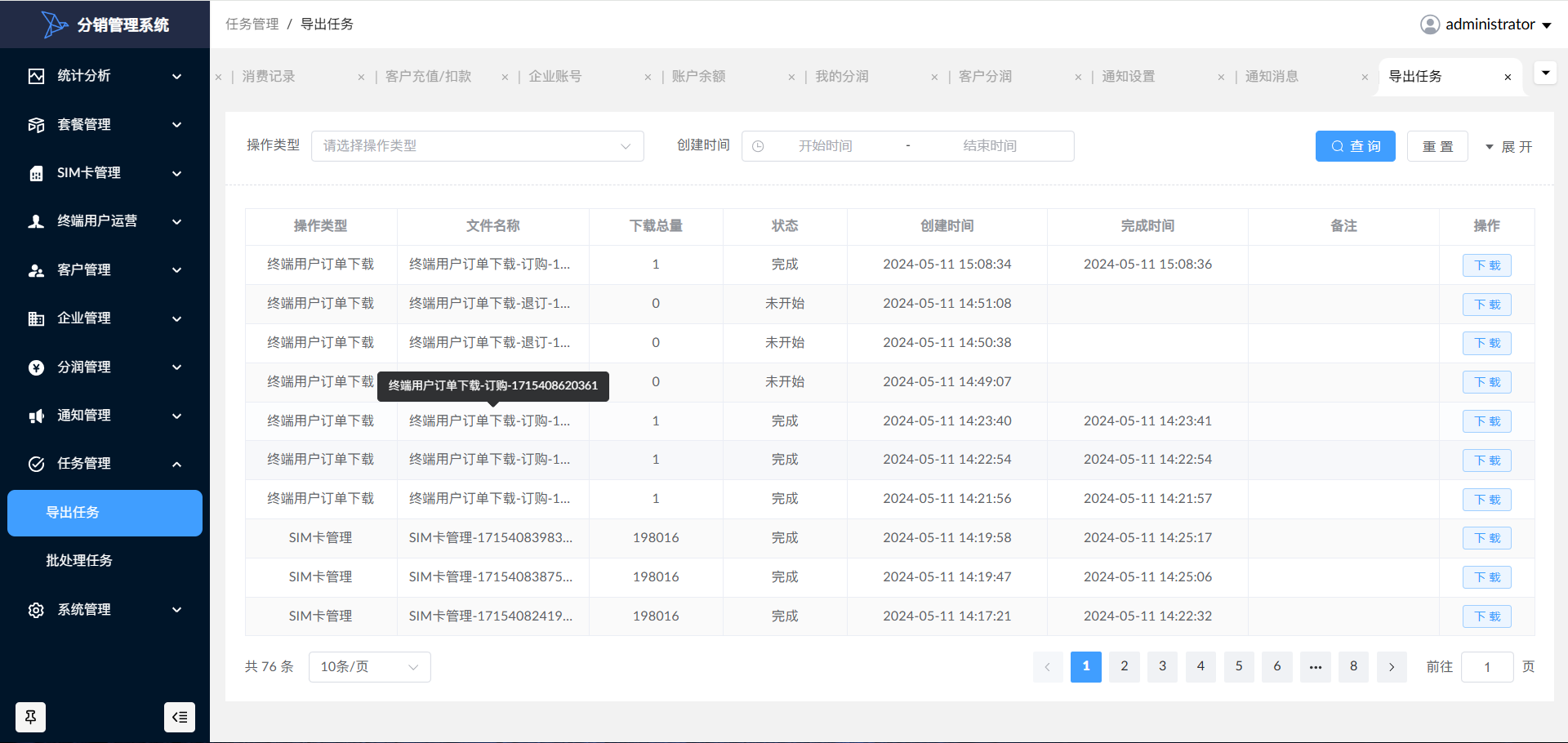Click file name SIM卡管理-17154083983...
Viewport: 1568px width, 743px height.
[491, 538]
